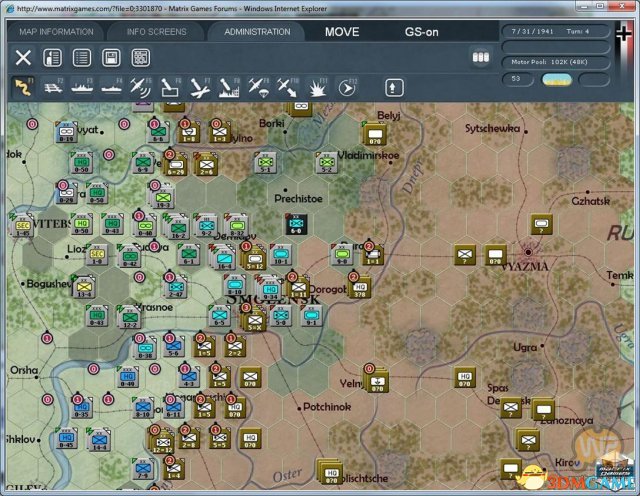Activate the F7 bomb airfield mode icon
Screen dimensions: 640x496
tap(200, 88)
